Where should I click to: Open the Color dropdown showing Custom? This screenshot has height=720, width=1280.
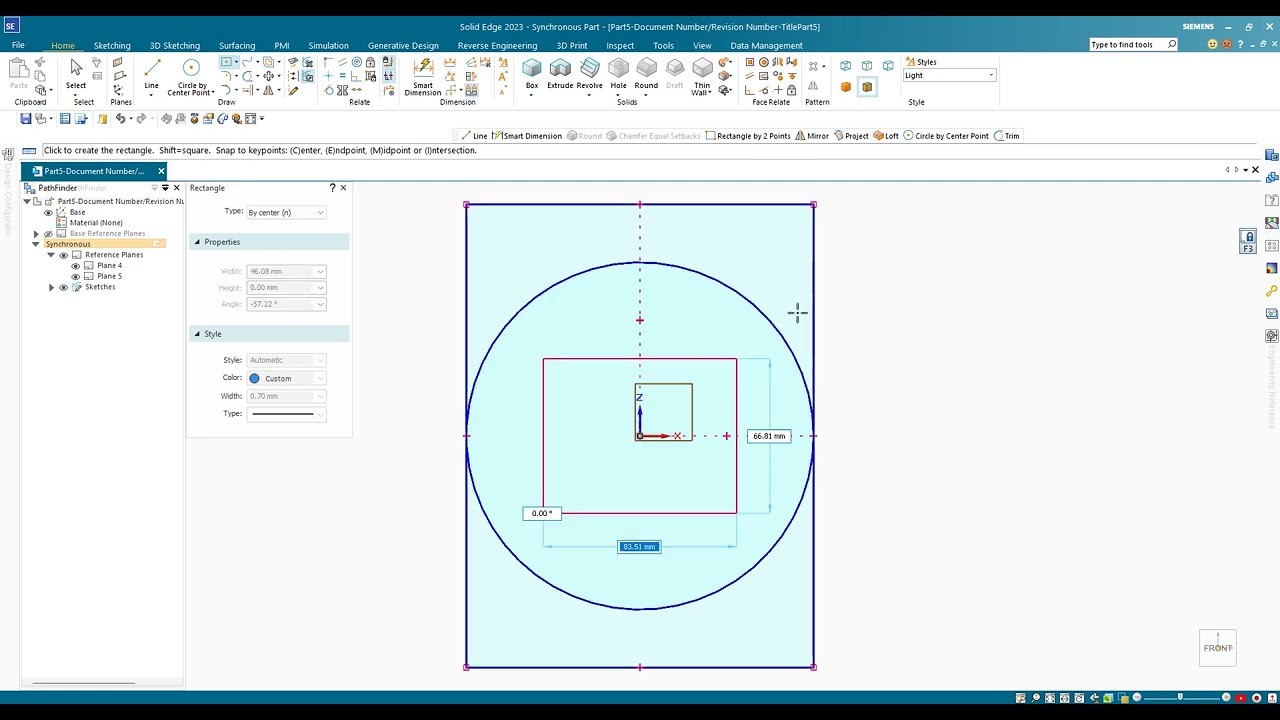286,378
